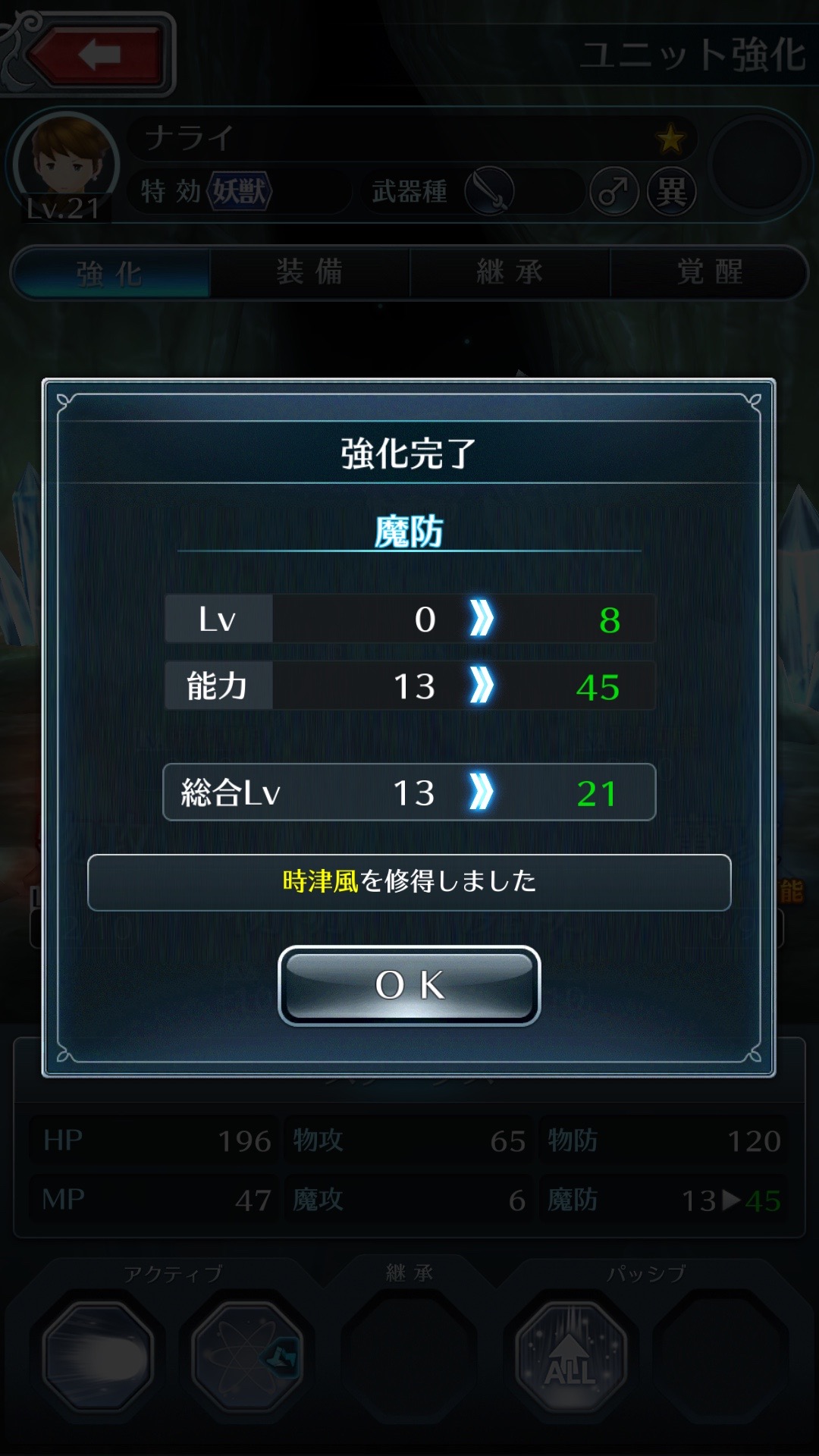Viewport: 819px width, 1456px height.
Task: Tap the male gender symbol icon
Action: click(613, 191)
